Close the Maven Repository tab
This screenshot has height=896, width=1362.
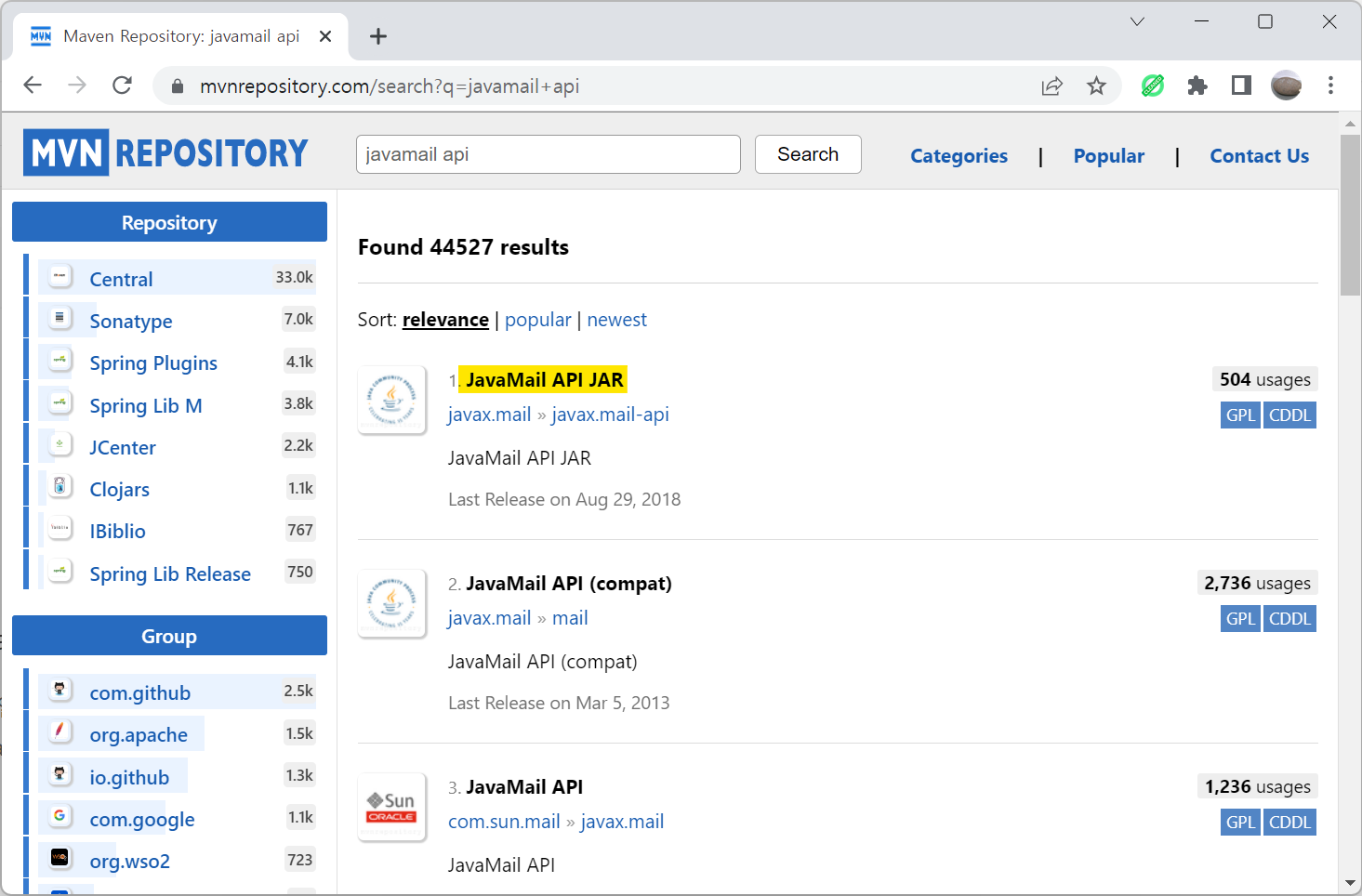[x=325, y=36]
